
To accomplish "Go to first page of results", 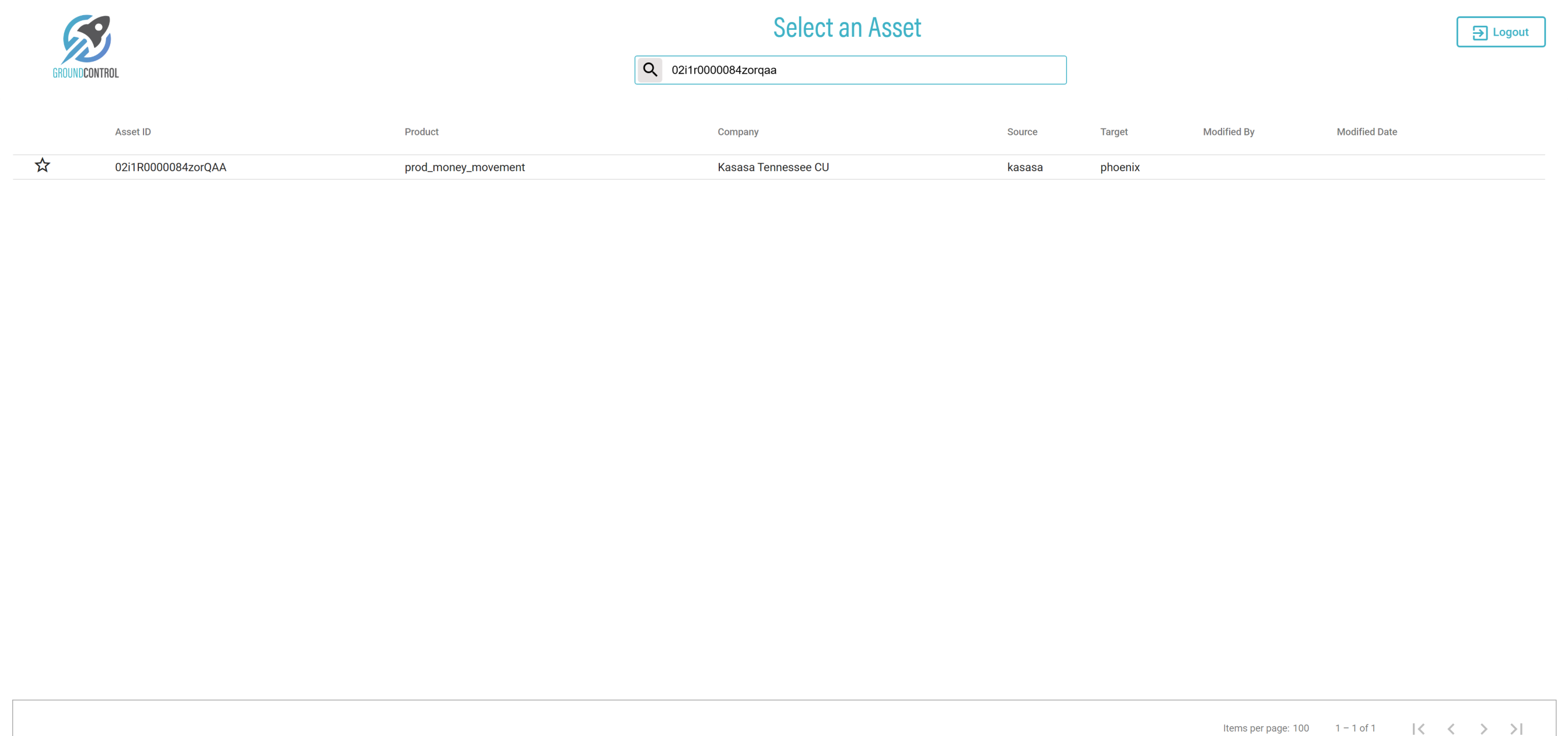I will pyautogui.click(x=1418, y=728).
